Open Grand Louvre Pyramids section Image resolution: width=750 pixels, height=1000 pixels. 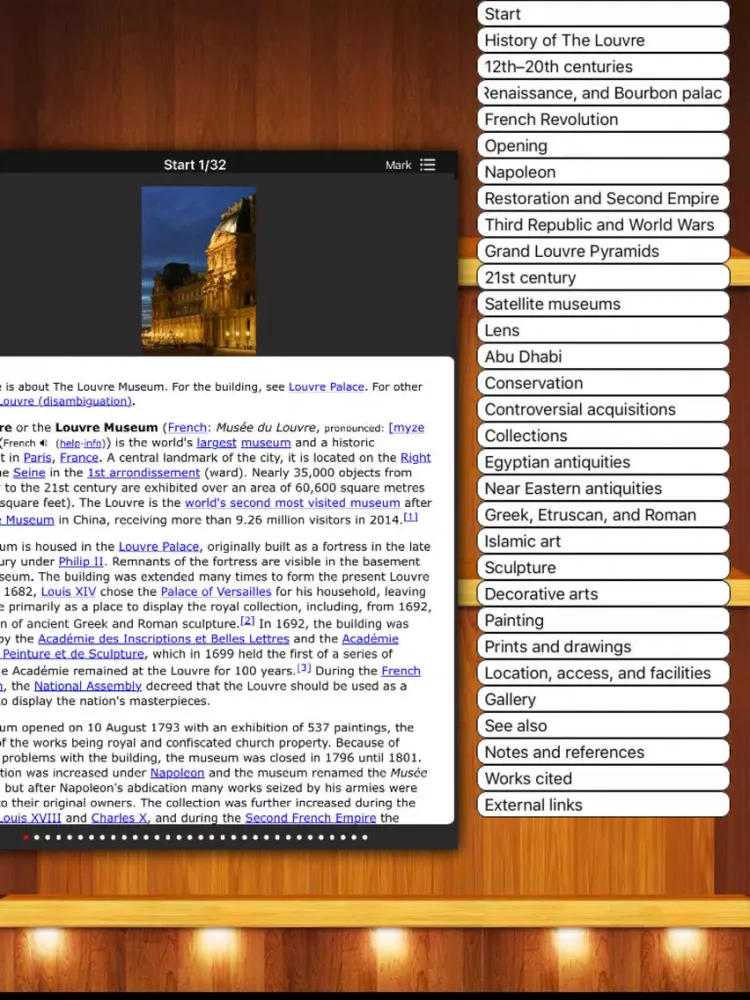(603, 251)
